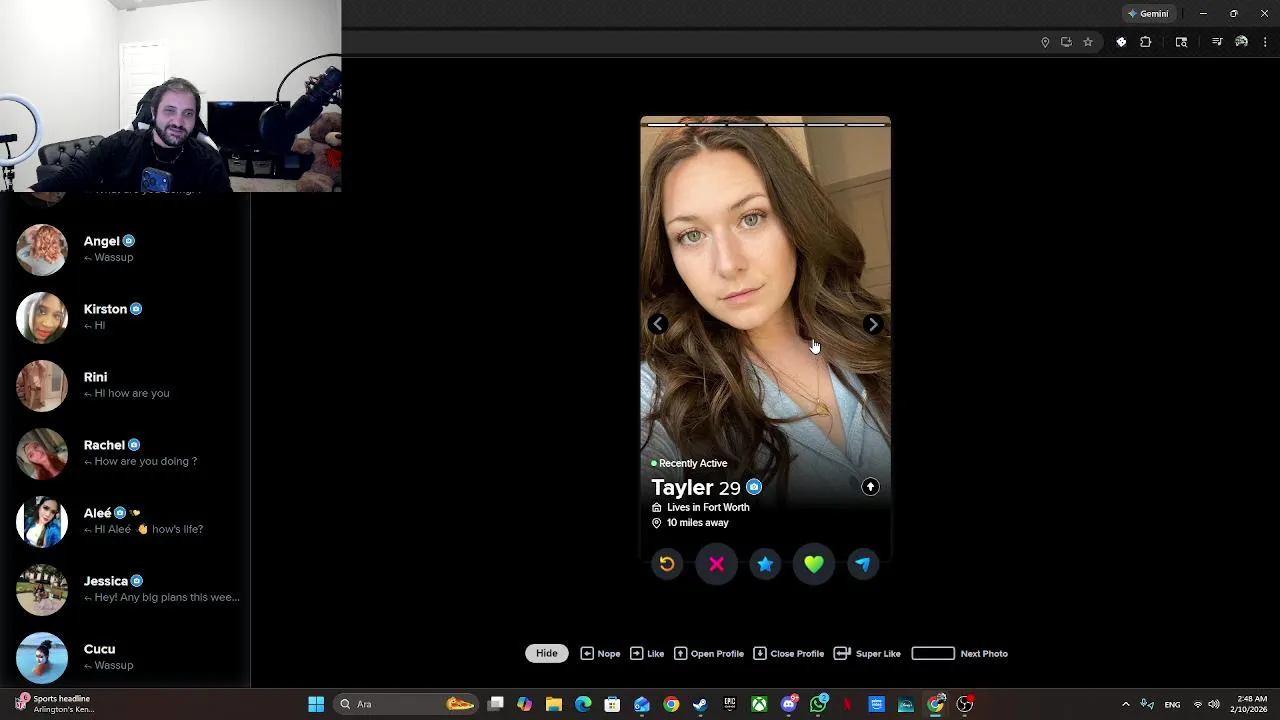Open WhatsApp from the taskbar
The height and width of the screenshot is (720, 1280).
tap(819, 704)
